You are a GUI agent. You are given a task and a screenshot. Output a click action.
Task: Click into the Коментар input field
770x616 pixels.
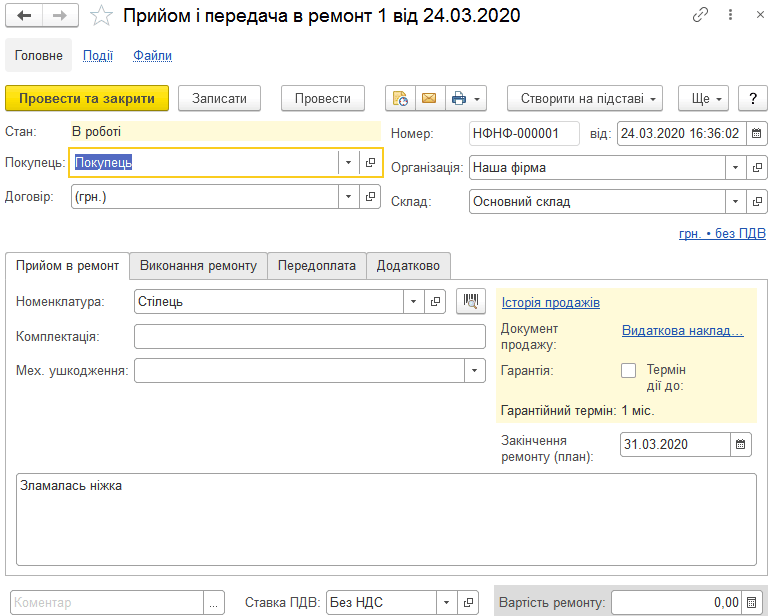[x=107, y=602]
